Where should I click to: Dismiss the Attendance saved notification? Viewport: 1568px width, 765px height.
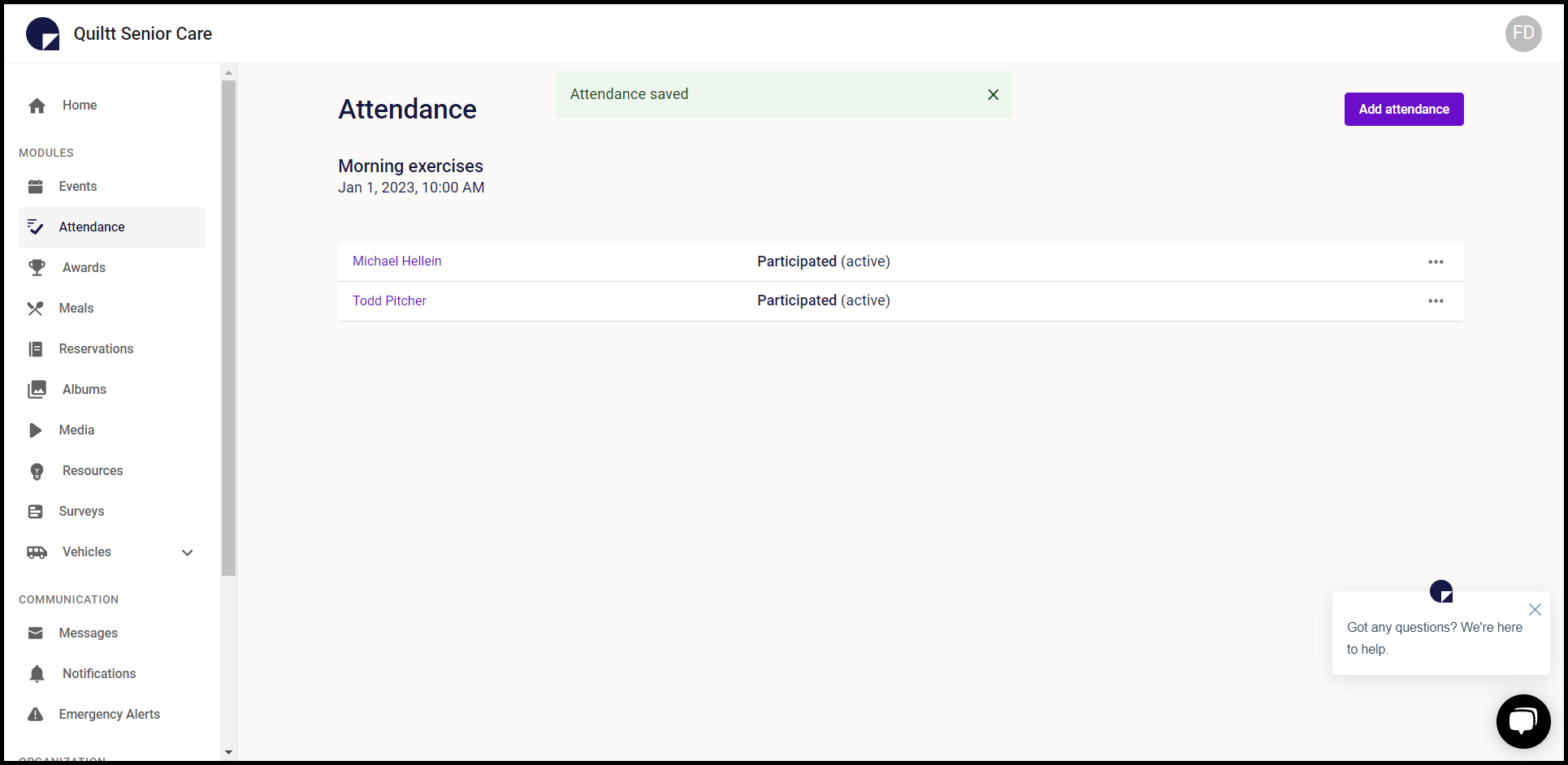point(993,94)
